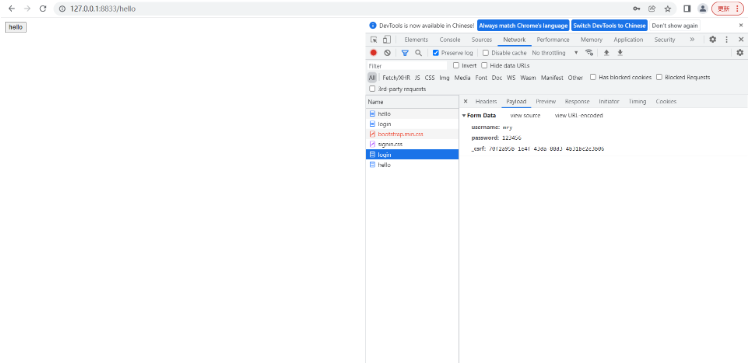
Task: Focus the network Filter text field
Action: (x=407, y=66)
